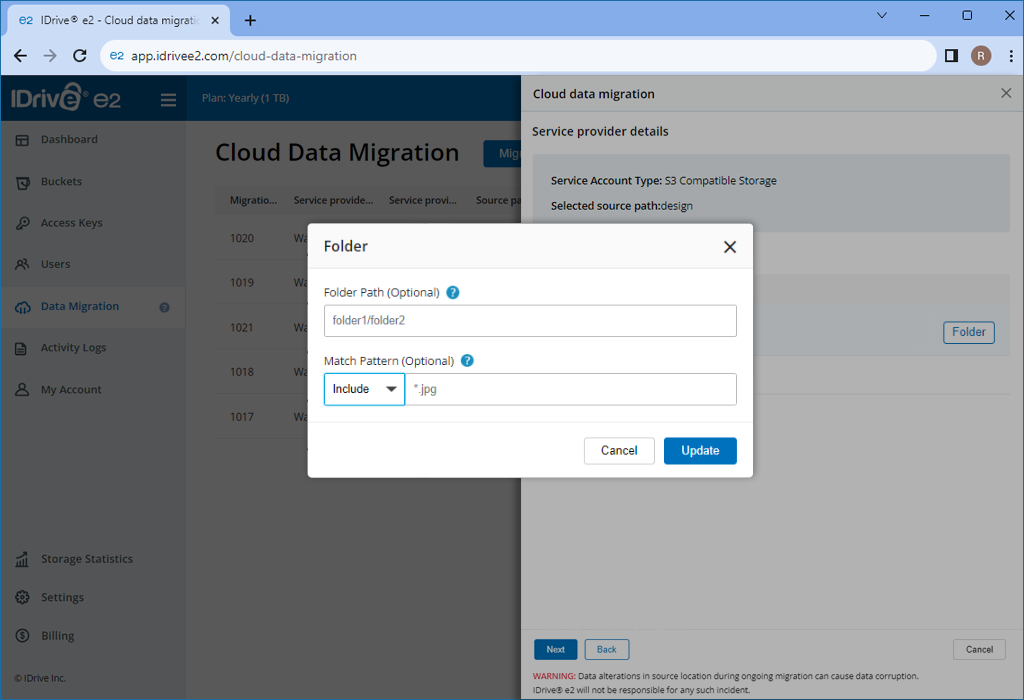Open My Account from the sidebar

click(71, 390)
